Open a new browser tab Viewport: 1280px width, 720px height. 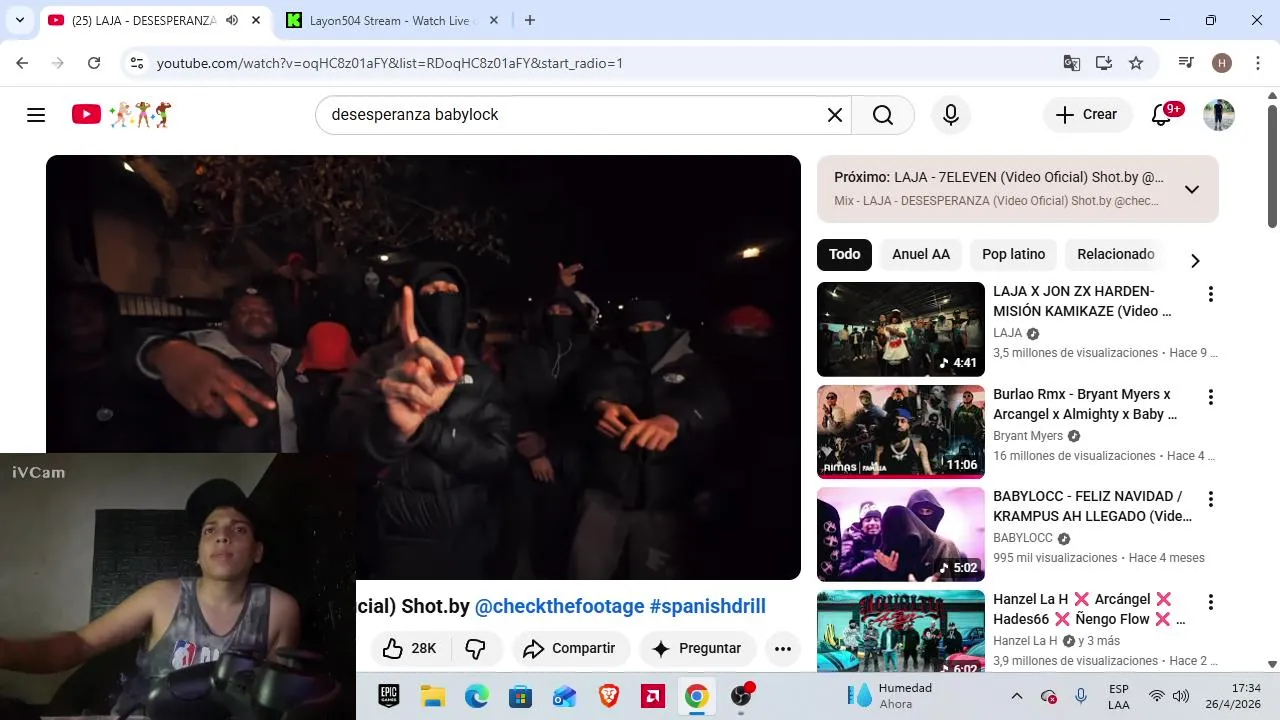coord(530,20)
